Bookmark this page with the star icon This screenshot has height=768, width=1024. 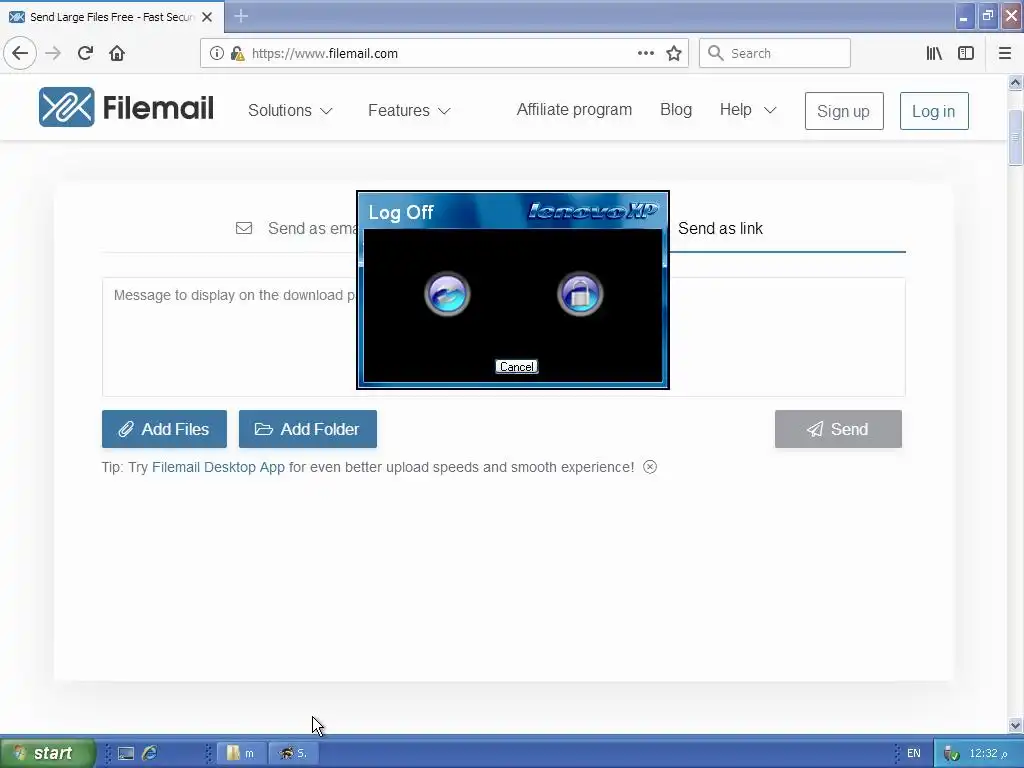pyautogui.click(x=674, y=53)
